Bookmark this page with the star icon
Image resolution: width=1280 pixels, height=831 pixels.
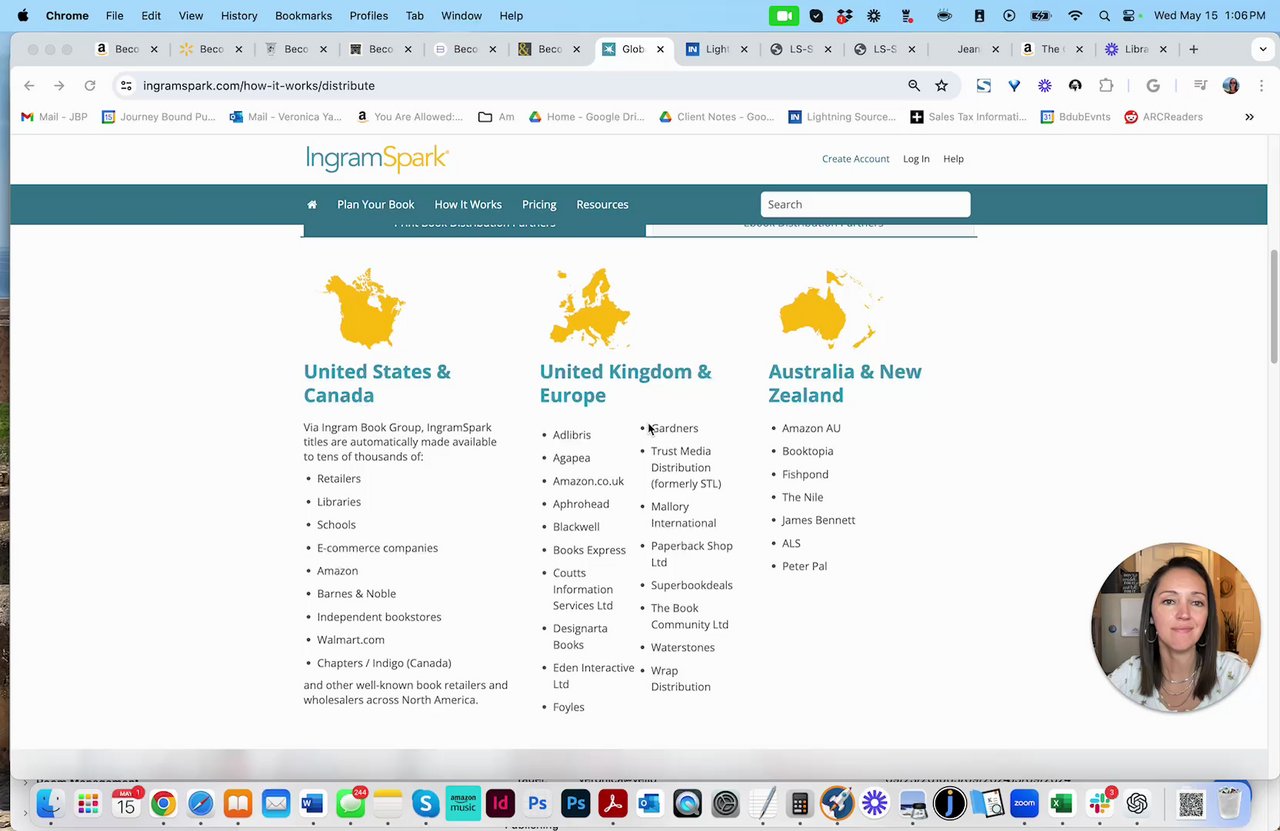tap(941, 86)
